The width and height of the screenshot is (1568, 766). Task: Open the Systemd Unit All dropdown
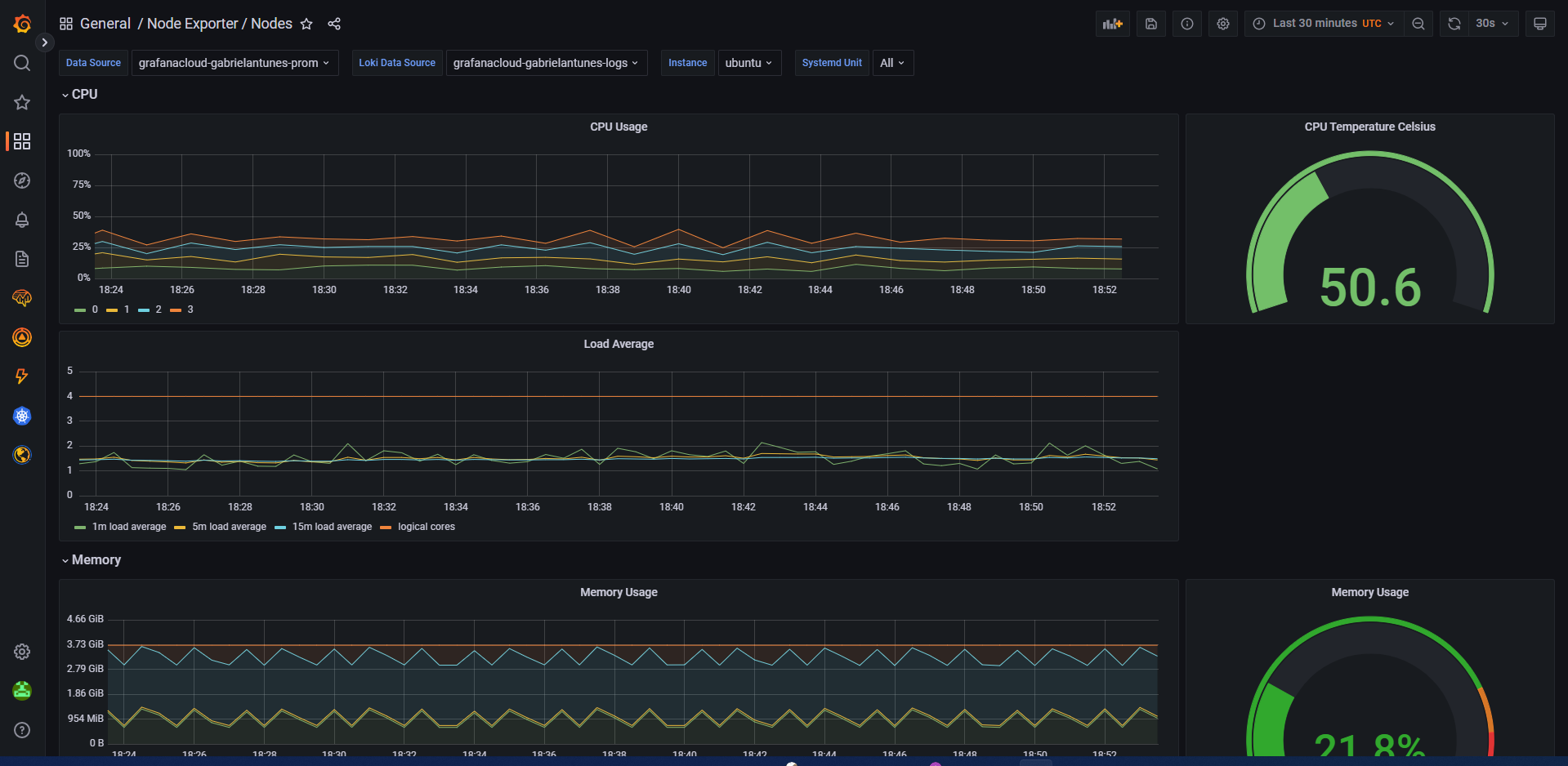892,63
